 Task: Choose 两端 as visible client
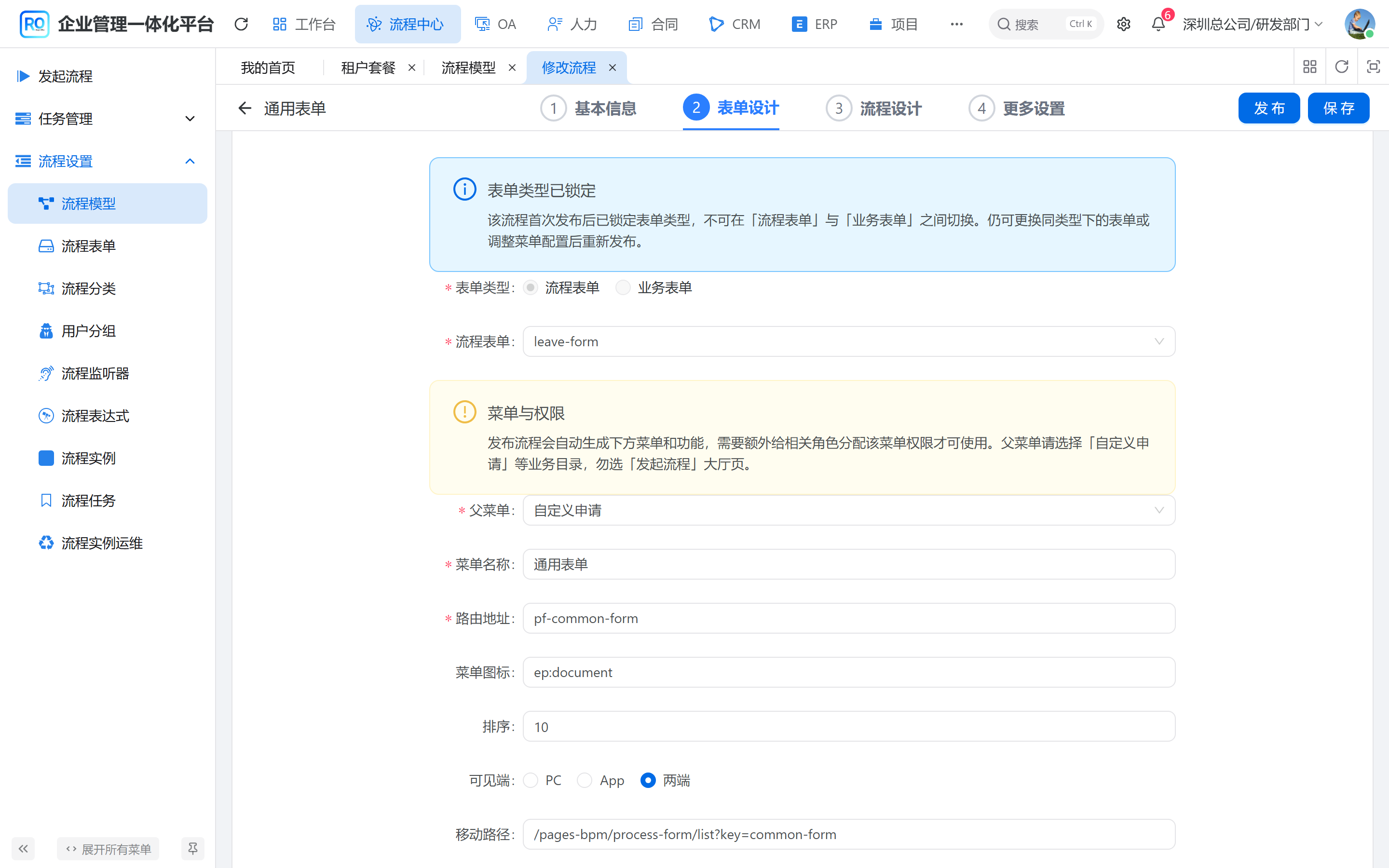click(648, 780)
